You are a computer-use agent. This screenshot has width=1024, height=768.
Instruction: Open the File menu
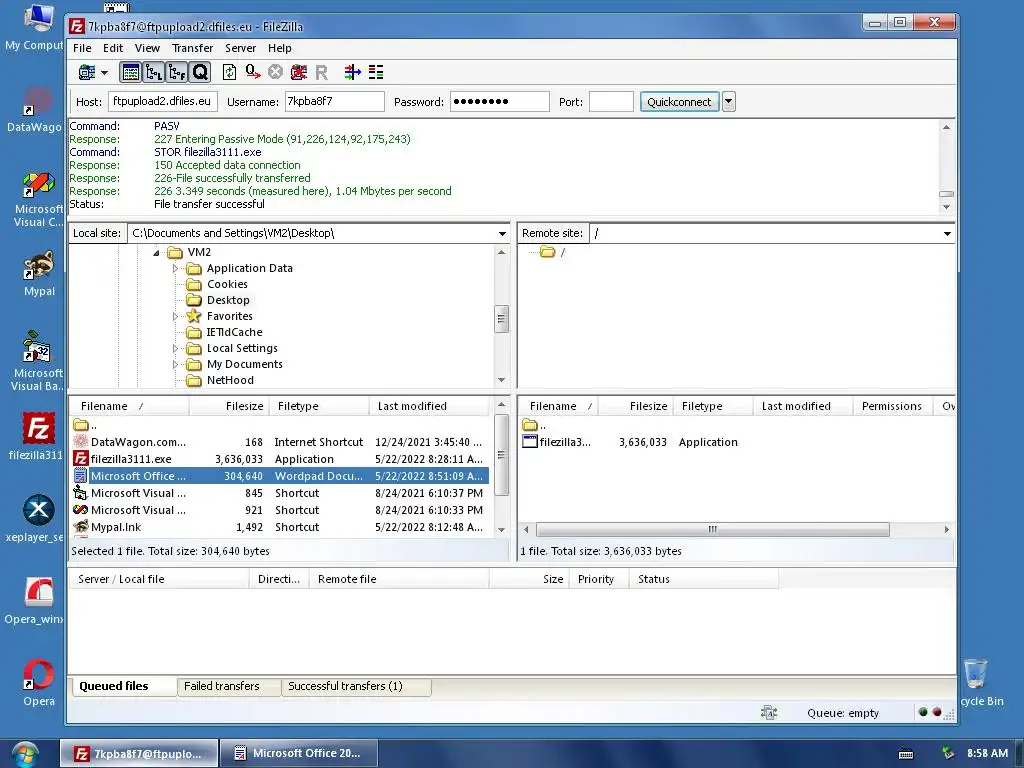(82, 48)
